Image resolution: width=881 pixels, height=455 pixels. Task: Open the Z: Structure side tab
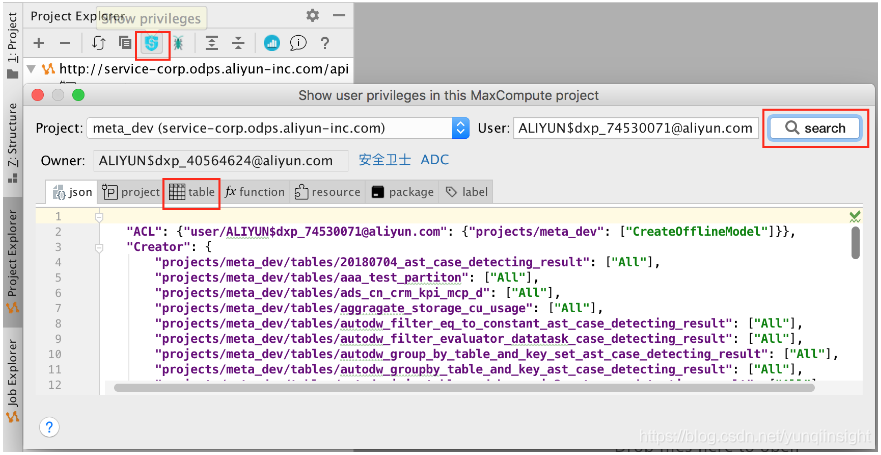(x=12, y=143)
